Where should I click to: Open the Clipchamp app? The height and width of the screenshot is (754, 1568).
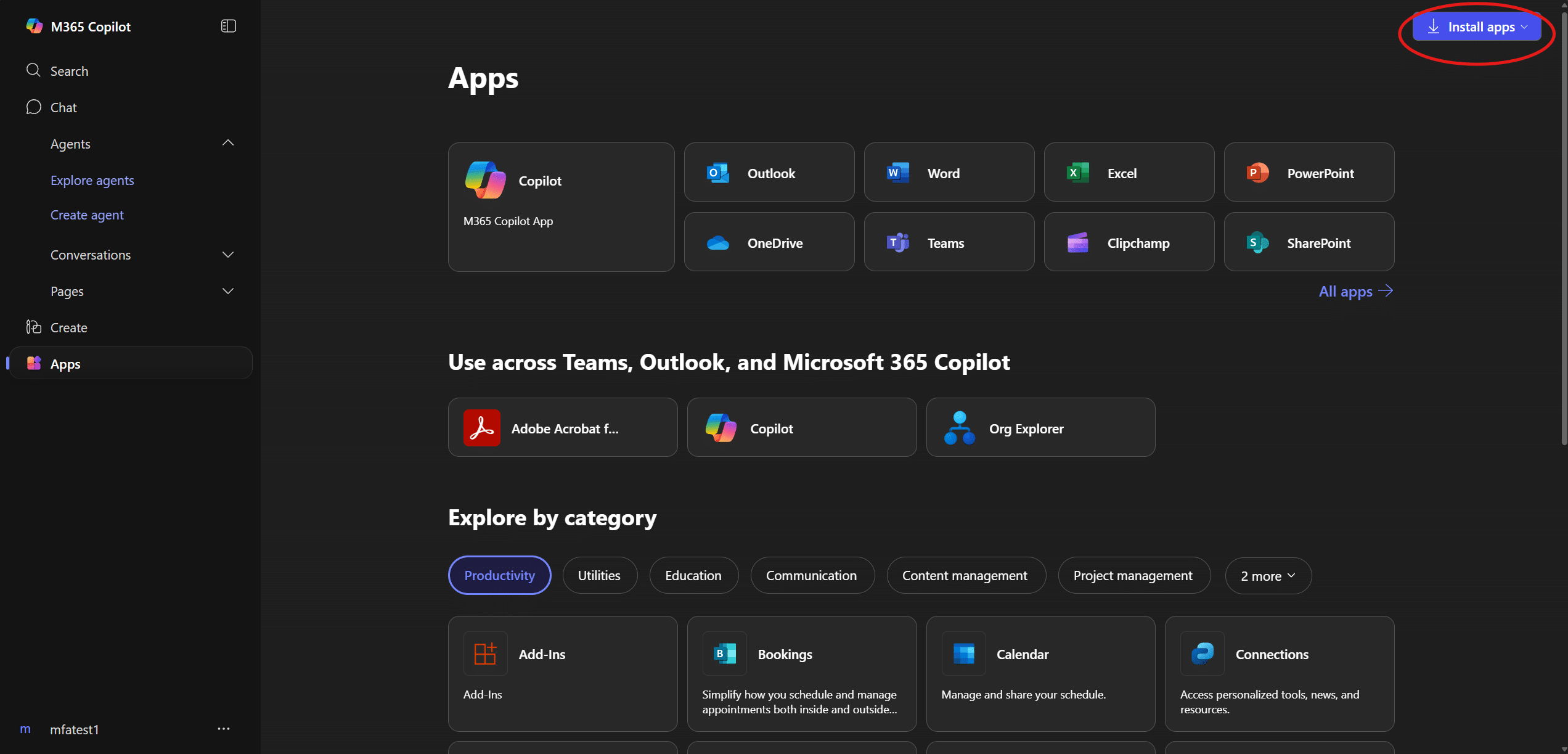pos(1129,242)
